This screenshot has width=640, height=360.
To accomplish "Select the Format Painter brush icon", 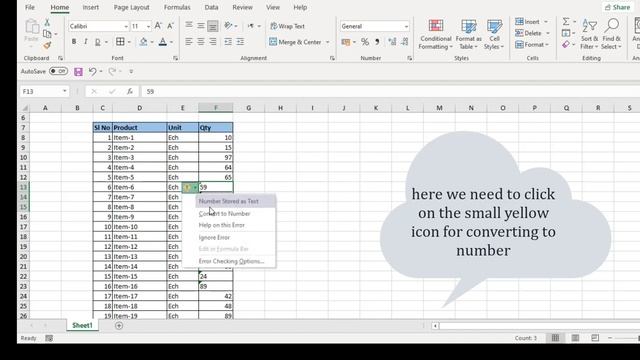I will tap(47, 45).
